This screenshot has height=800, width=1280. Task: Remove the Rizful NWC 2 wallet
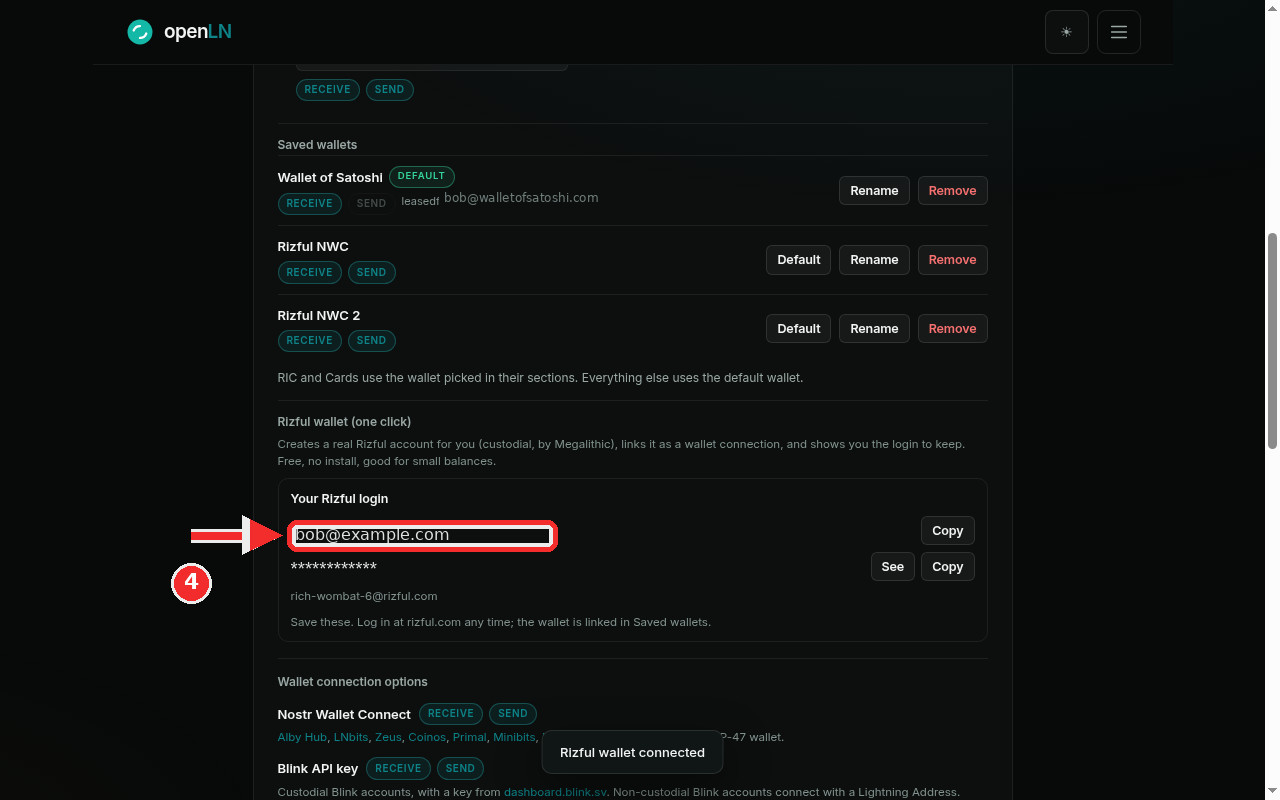click(952, 329)
